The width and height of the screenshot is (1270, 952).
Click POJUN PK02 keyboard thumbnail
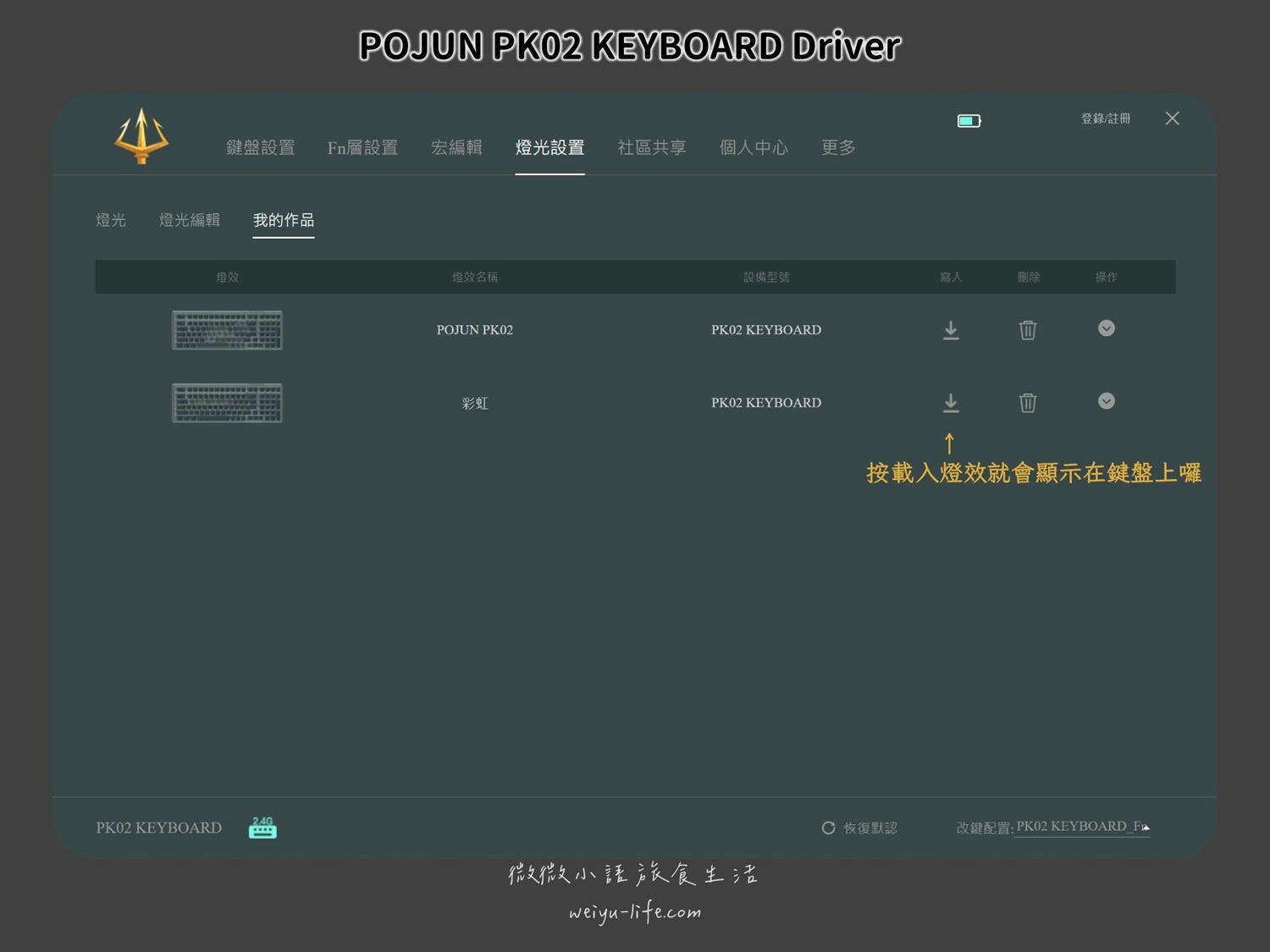[x=227, y=330]
